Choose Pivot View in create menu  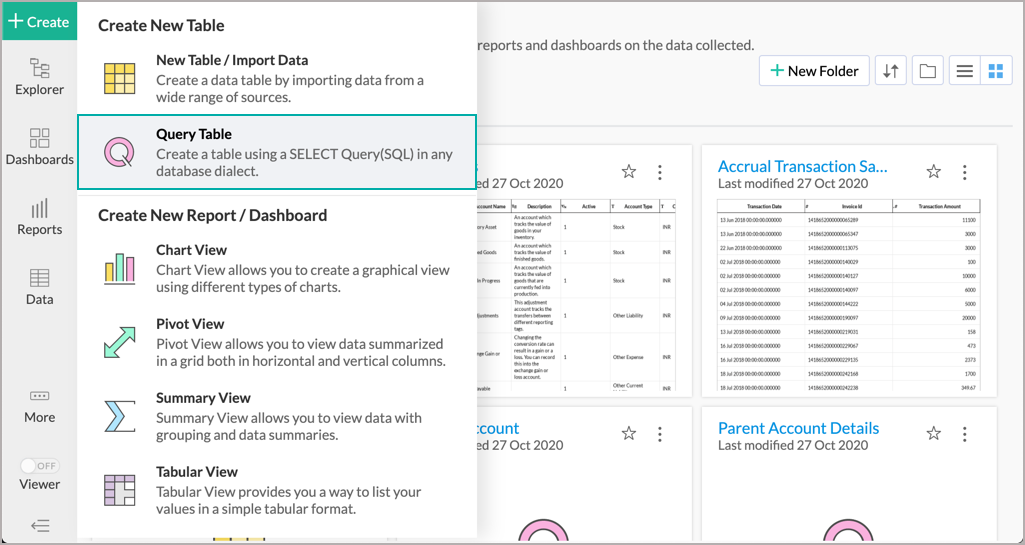[276, 342]
